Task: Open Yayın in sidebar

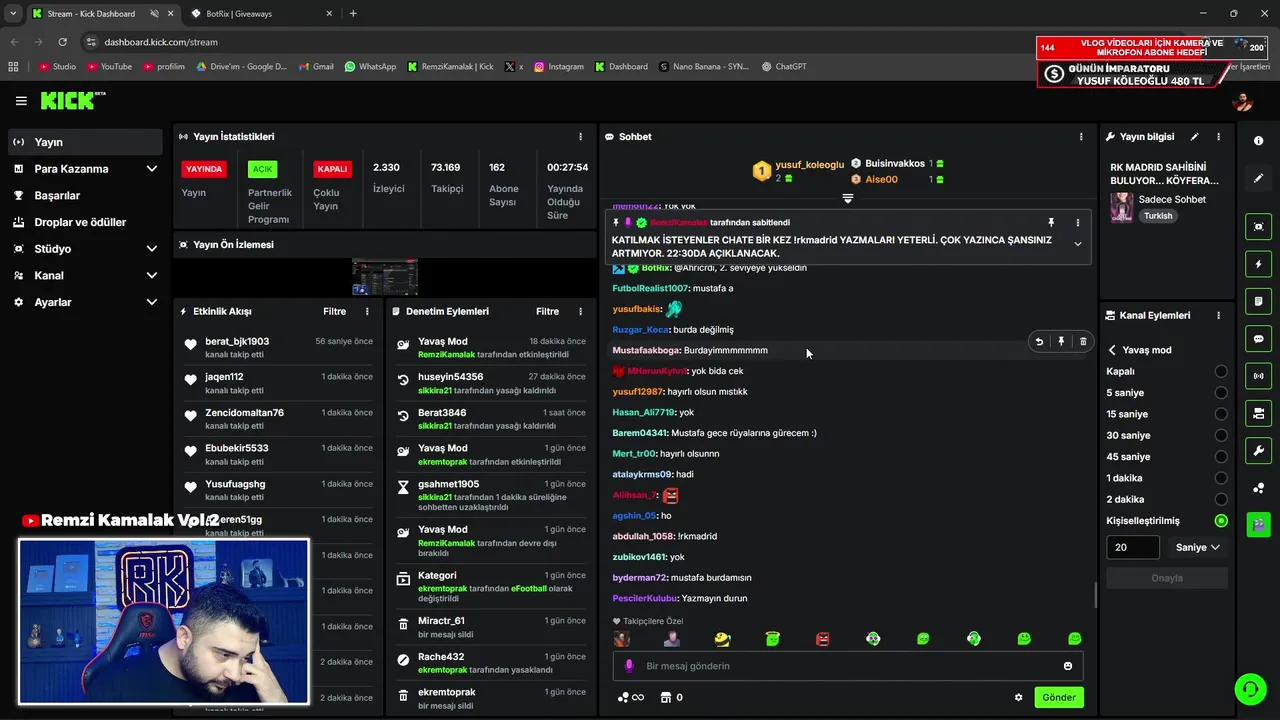Action: 86,142
